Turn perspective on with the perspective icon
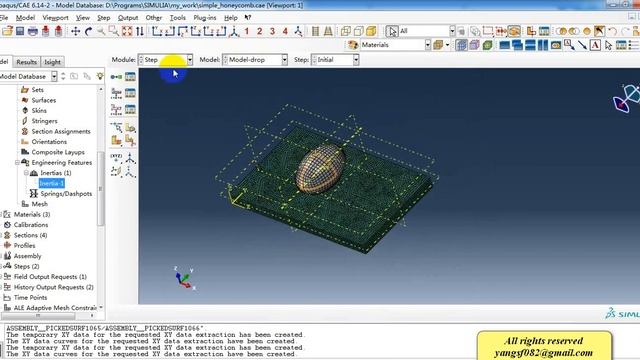 click(x=328, y=31)
